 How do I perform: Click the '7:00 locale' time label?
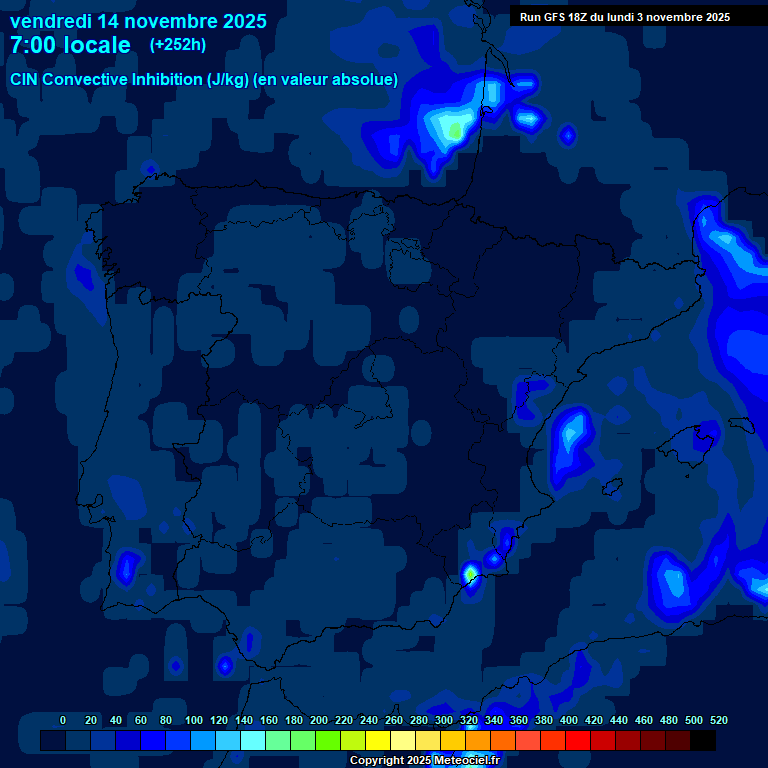tap(71, 45)
